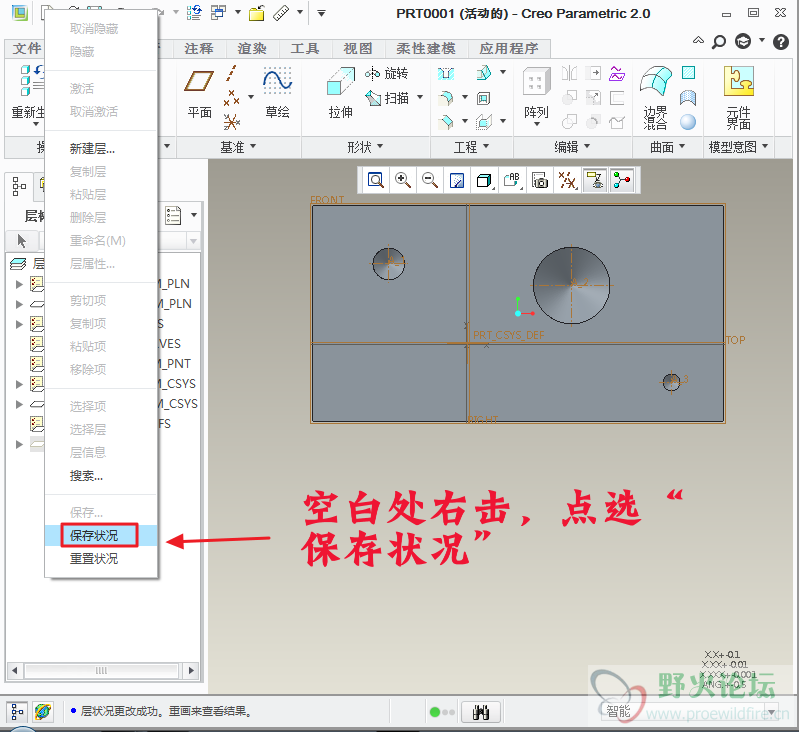Expand the Model Intent (模型意图) group dropdown
Viewport: 799px width, 732px height.
[738, 147]
